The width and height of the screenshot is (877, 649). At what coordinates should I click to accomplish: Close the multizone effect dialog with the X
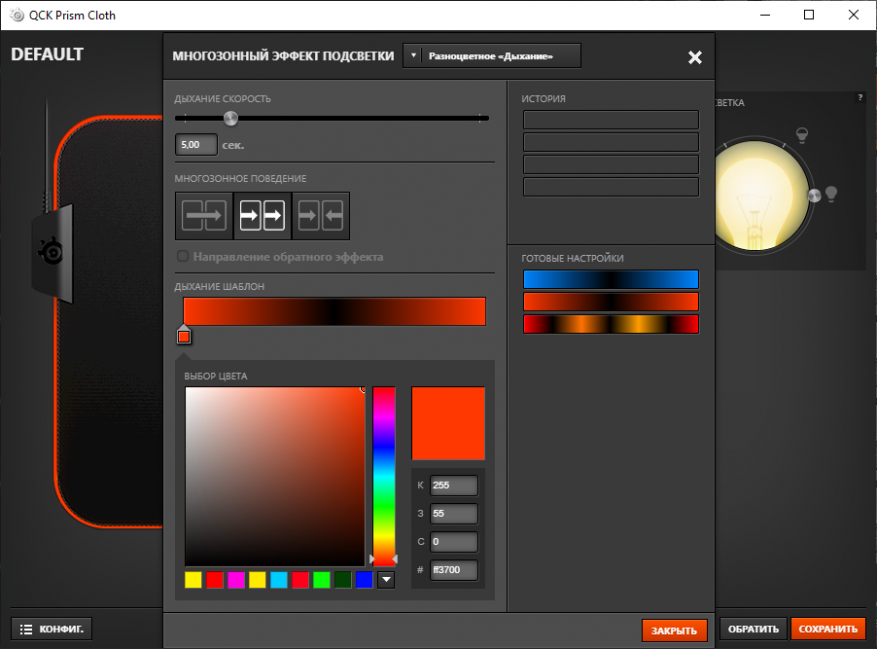(x=695, y=57)
